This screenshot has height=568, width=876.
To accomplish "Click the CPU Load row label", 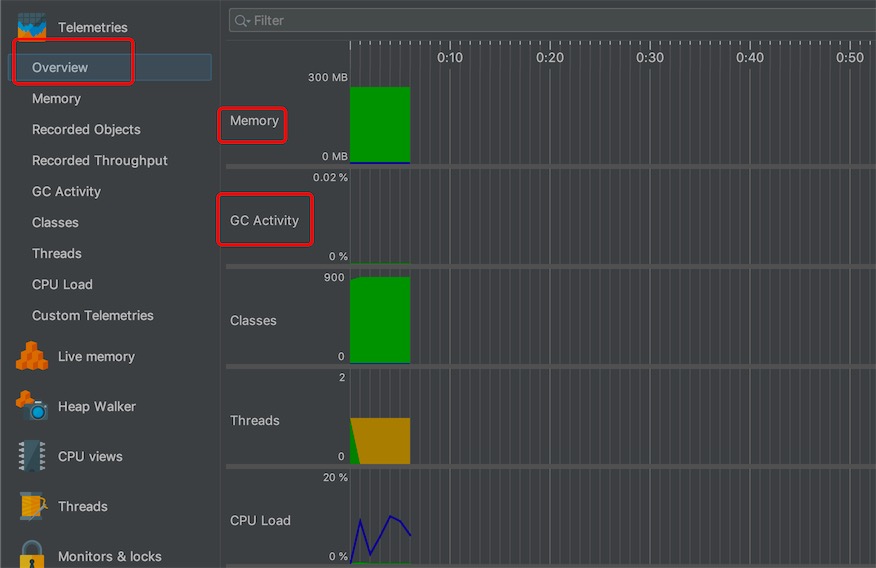I will [260, 520].
